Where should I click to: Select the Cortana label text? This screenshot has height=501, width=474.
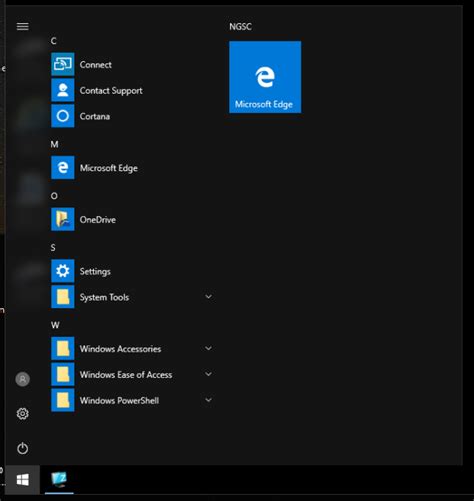click(95, 116)
